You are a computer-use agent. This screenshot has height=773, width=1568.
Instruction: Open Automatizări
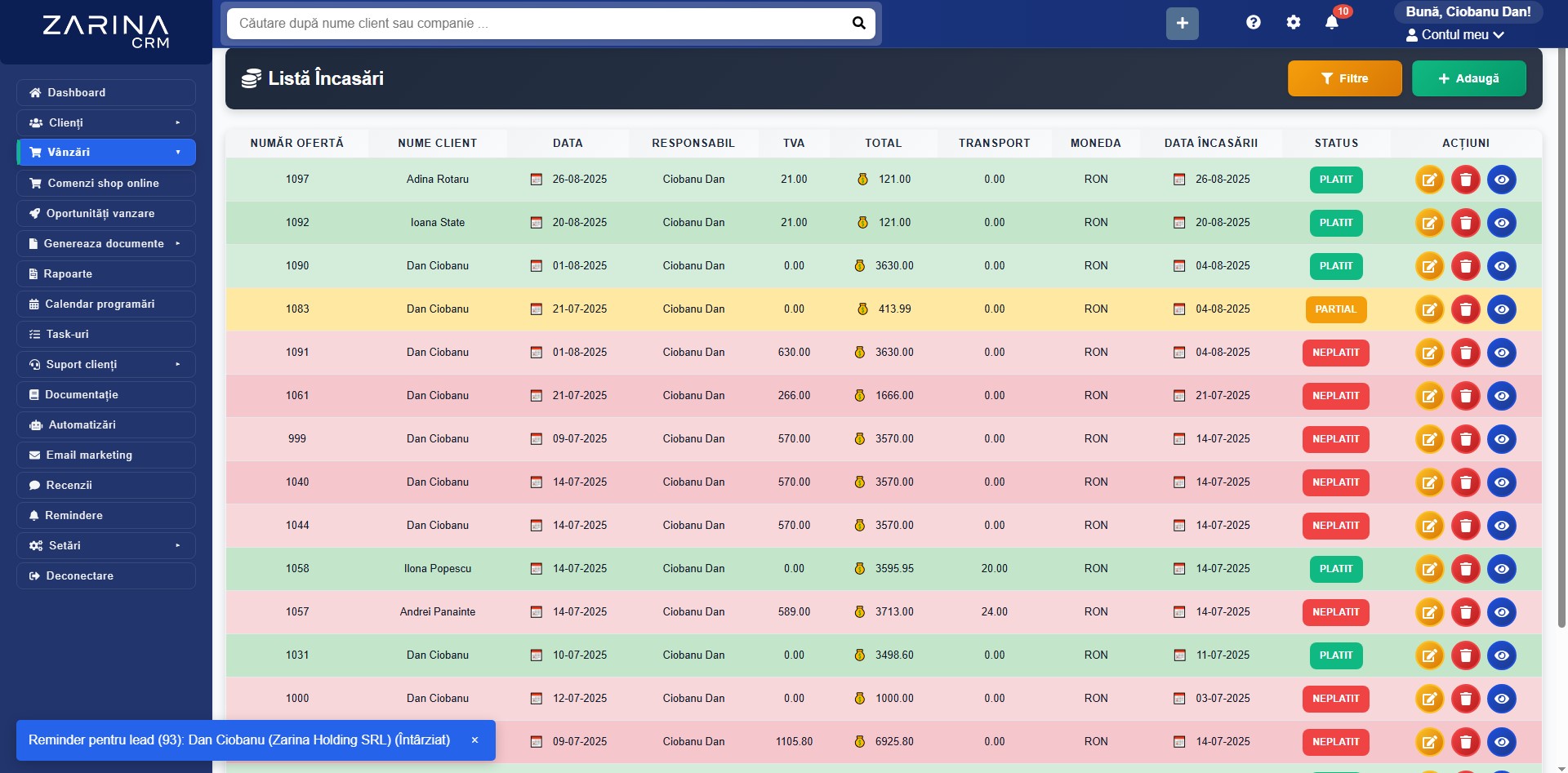click(x=106, y=424)
